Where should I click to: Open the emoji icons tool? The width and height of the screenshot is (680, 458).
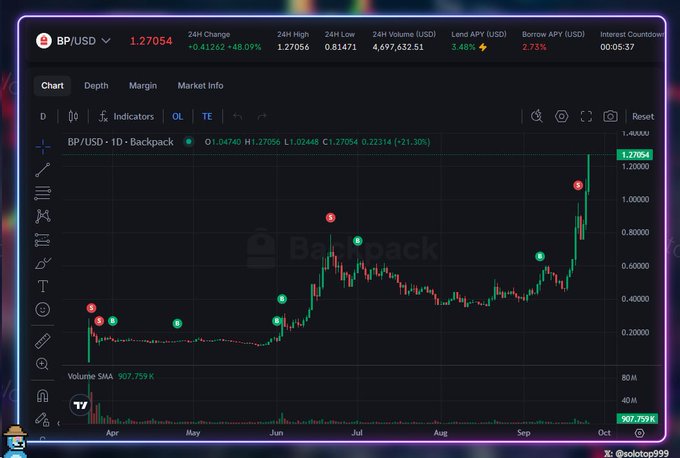coord(42,309)
